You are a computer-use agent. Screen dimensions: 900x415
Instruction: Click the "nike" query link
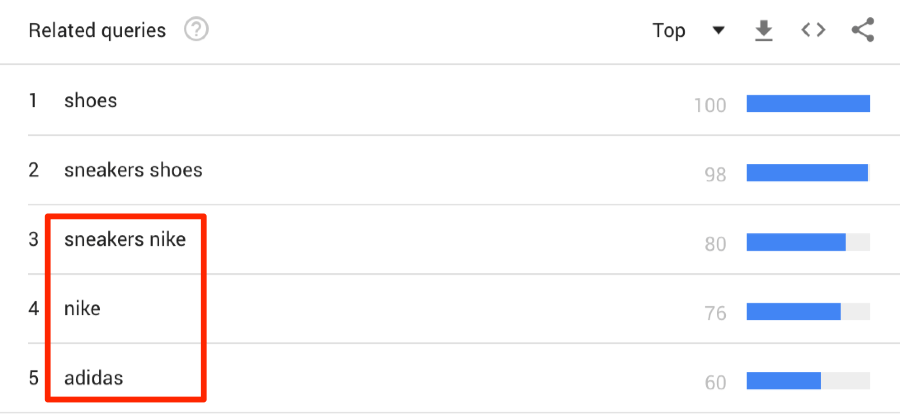(x=82, y=309)
